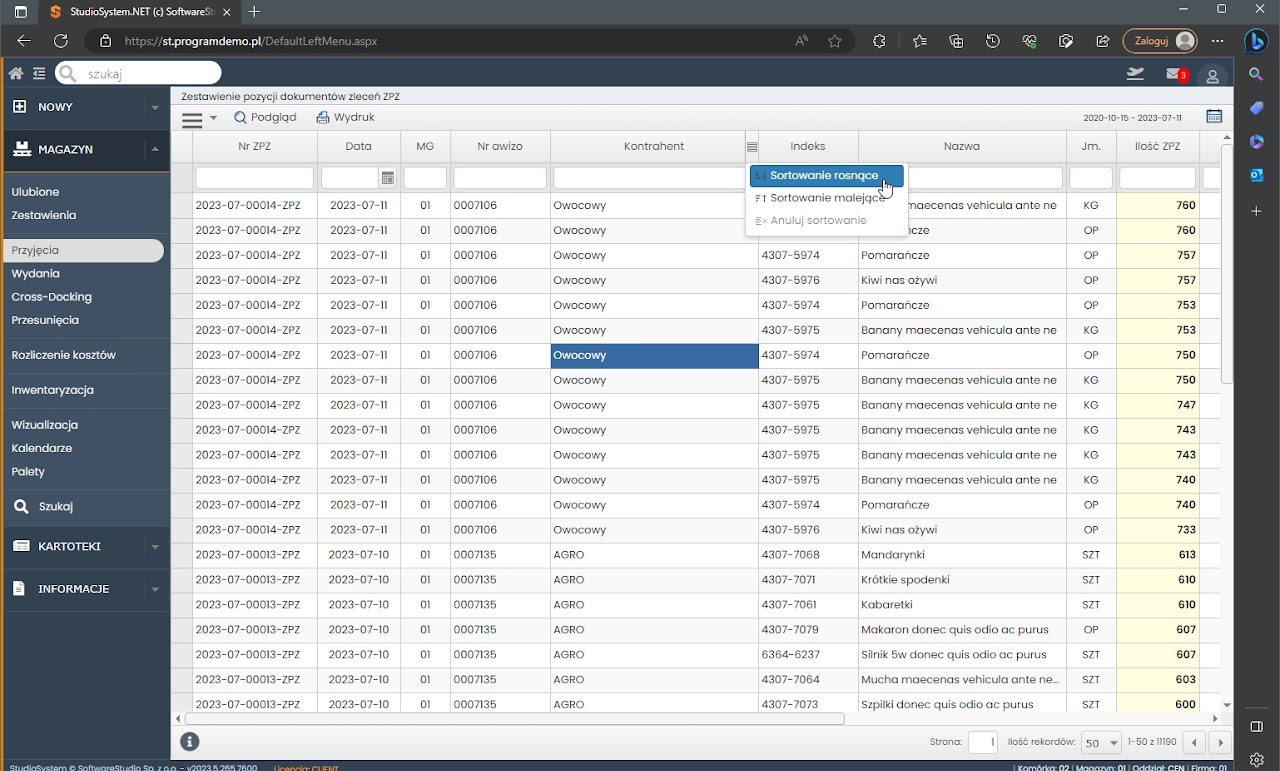
Task: Open Wydania in the sidebar
Action: [x=36, y=274]
